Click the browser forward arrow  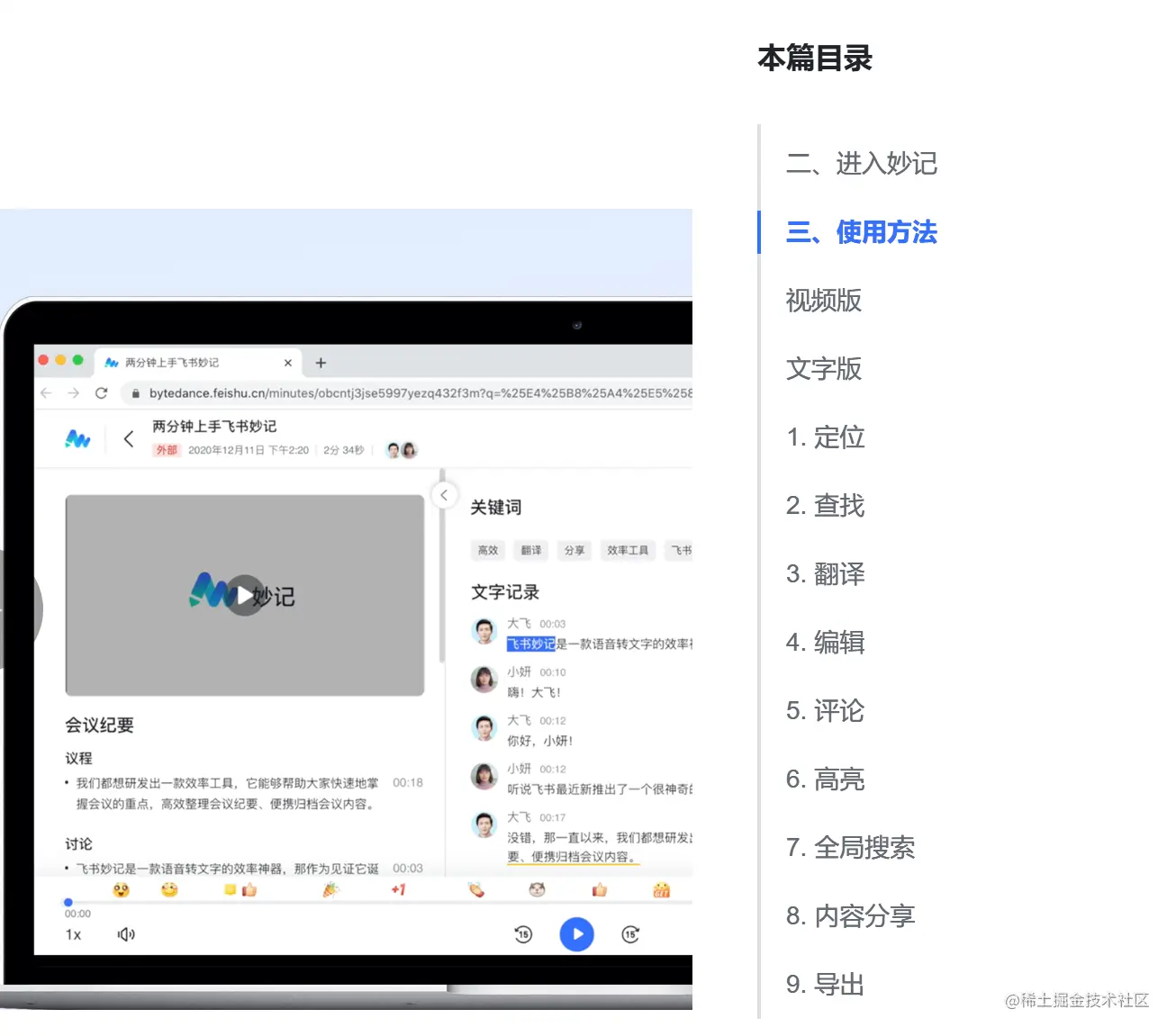(x=74, y=393)
